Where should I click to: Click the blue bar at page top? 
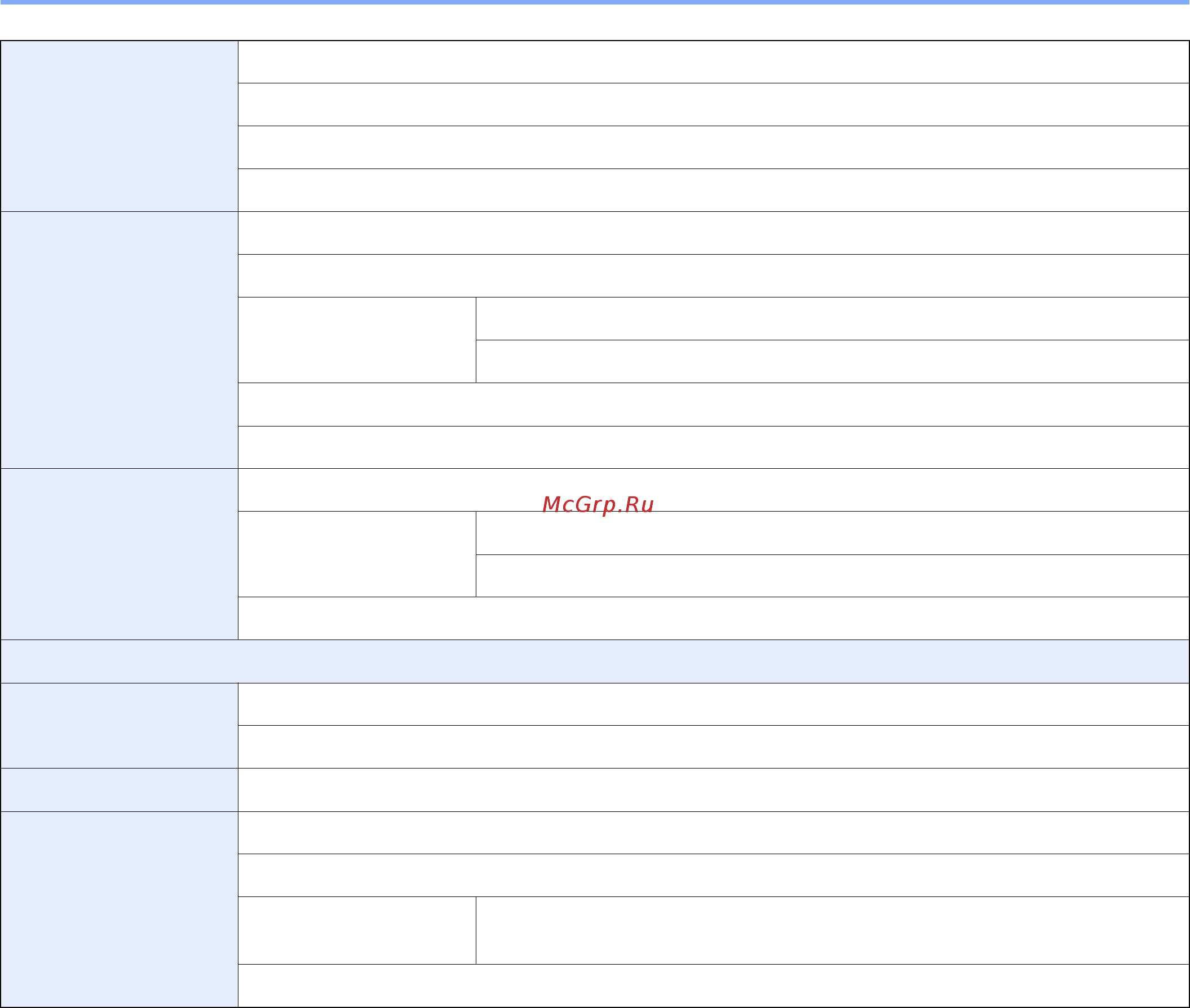coord(595,2)
